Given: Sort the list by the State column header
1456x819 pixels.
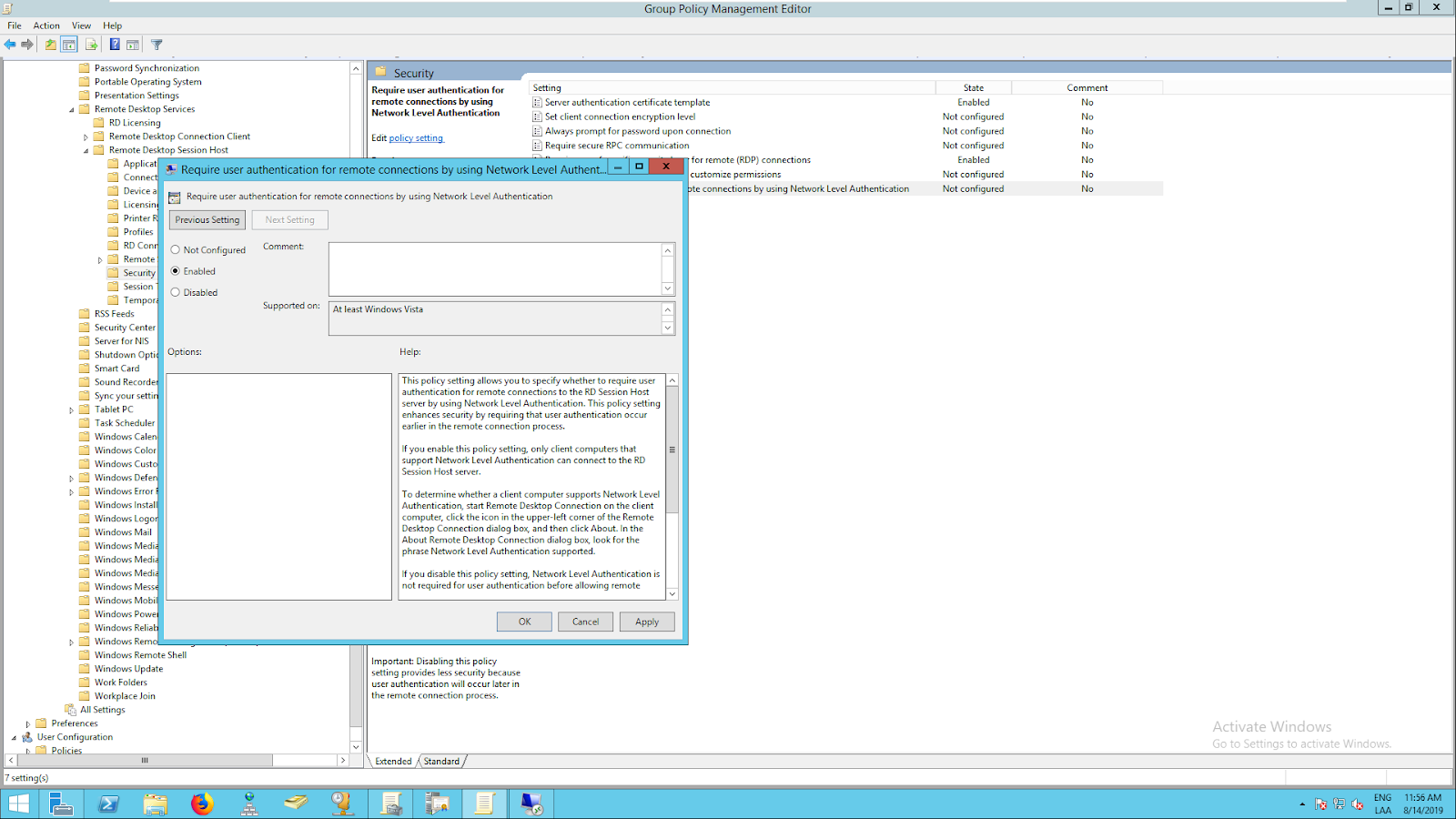Looking at the screenshot, I should (973, 88).
